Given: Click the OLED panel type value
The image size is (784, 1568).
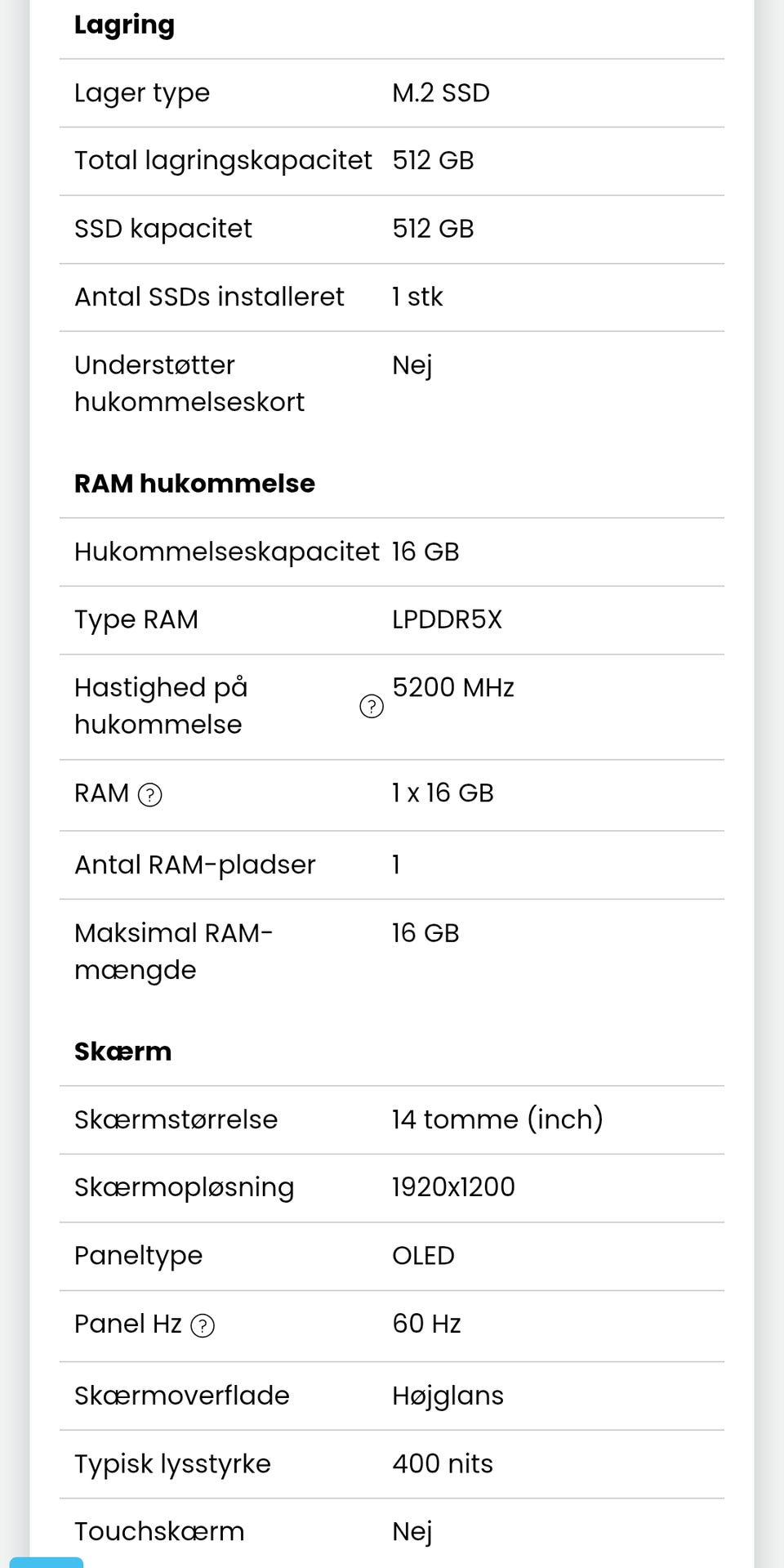Looking at the screenshot, I should coord(423,1255).
